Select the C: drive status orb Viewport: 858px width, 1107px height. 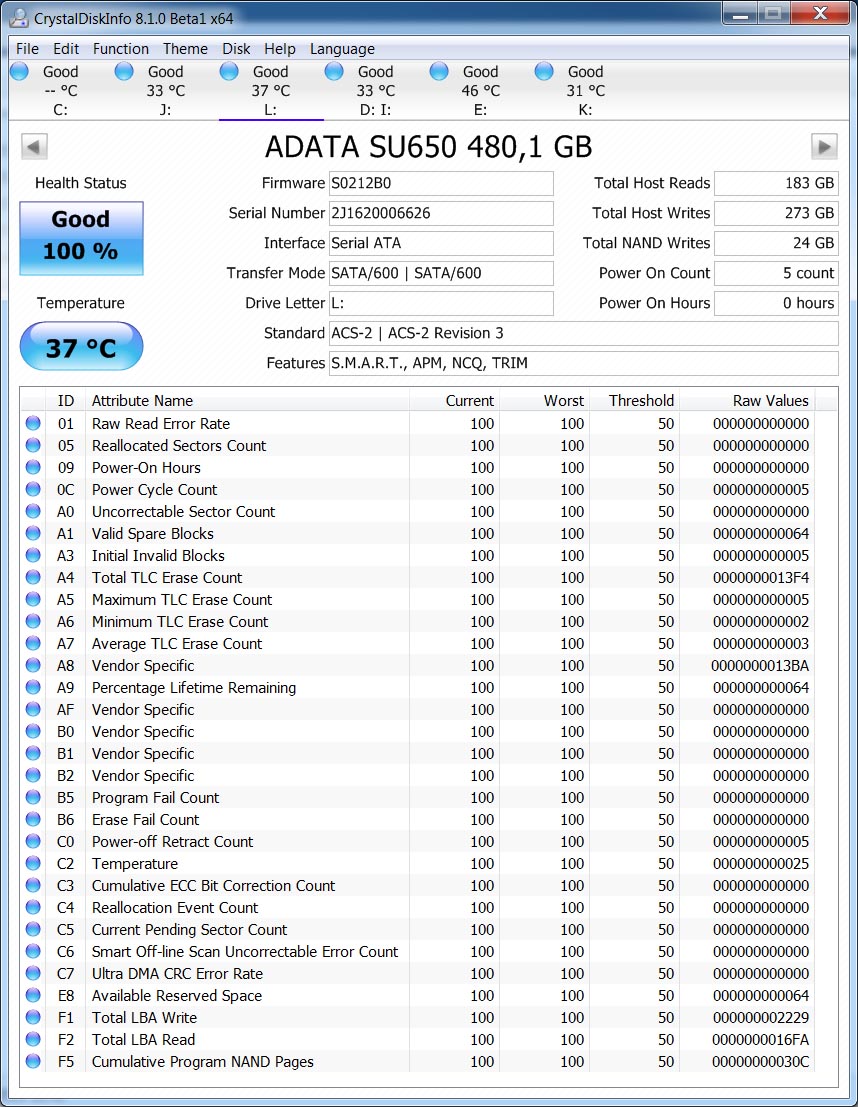pos(20,71)
